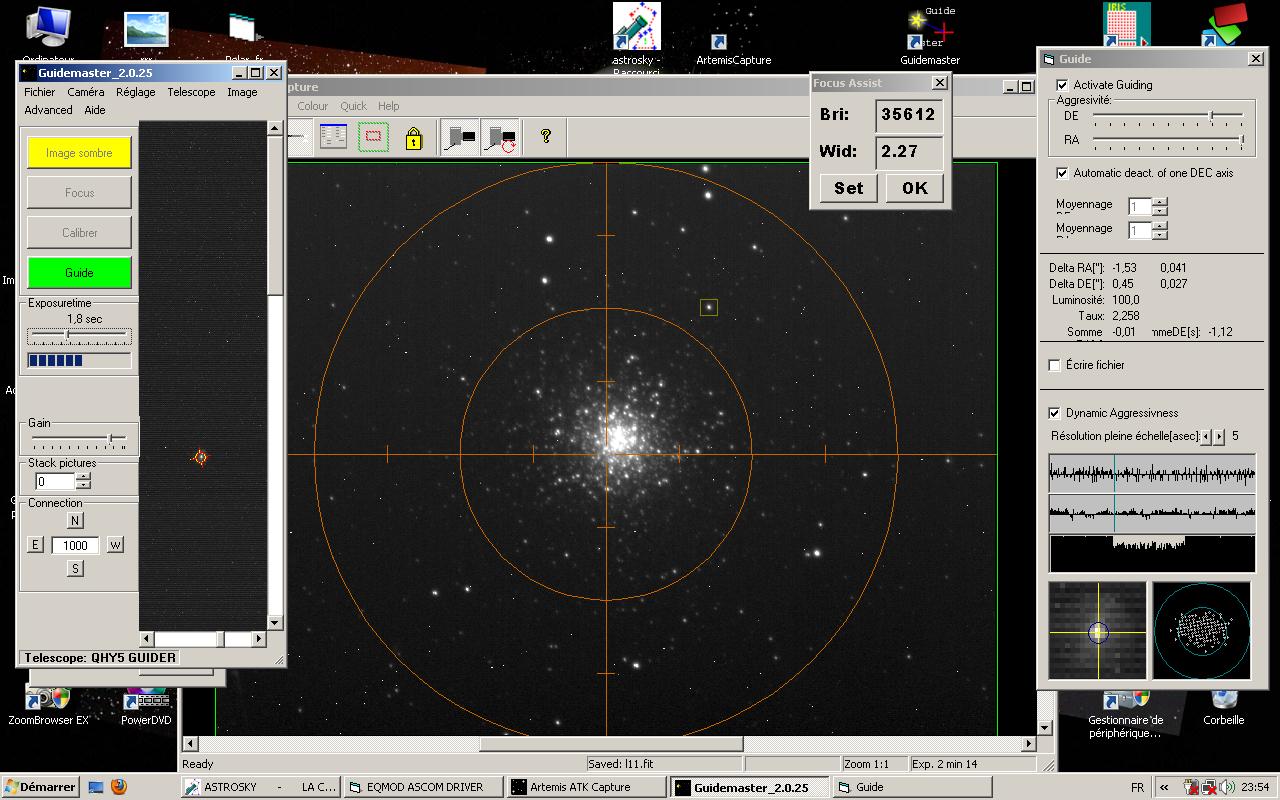
Task: Open the Telescope menu in Guidemaster
Action: (191, 92)
